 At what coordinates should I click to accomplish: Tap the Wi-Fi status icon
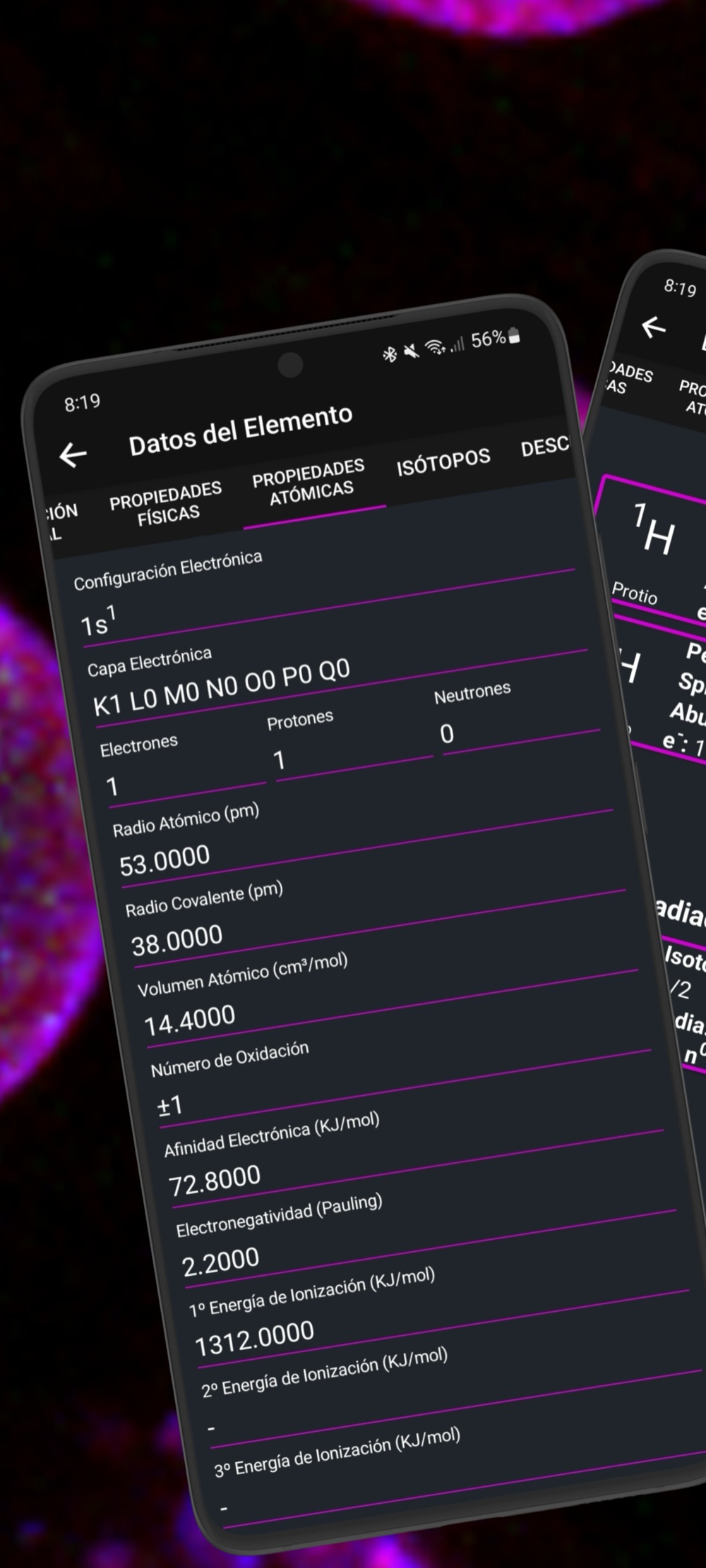point(436,346)
